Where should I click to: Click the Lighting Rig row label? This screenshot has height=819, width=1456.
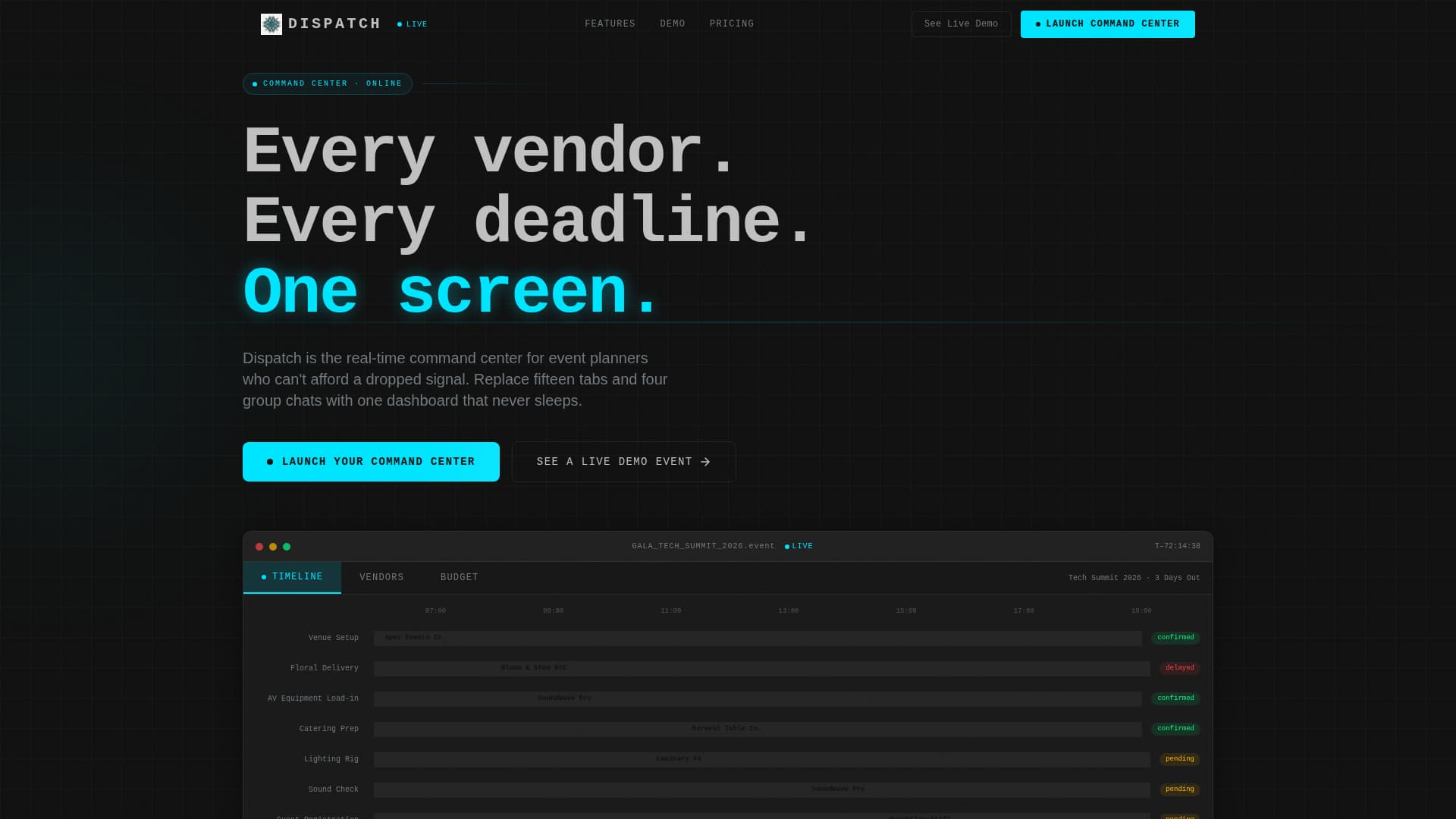[x=331, y=759]
